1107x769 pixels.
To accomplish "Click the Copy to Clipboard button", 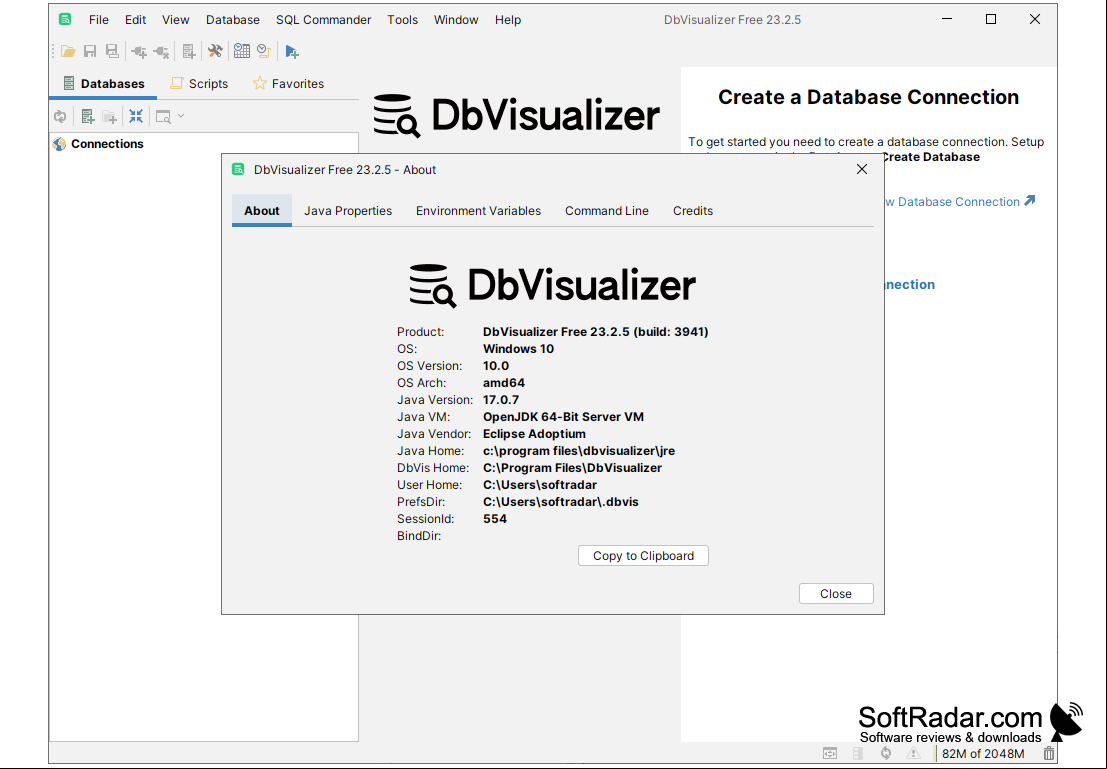I will point(643,556).
